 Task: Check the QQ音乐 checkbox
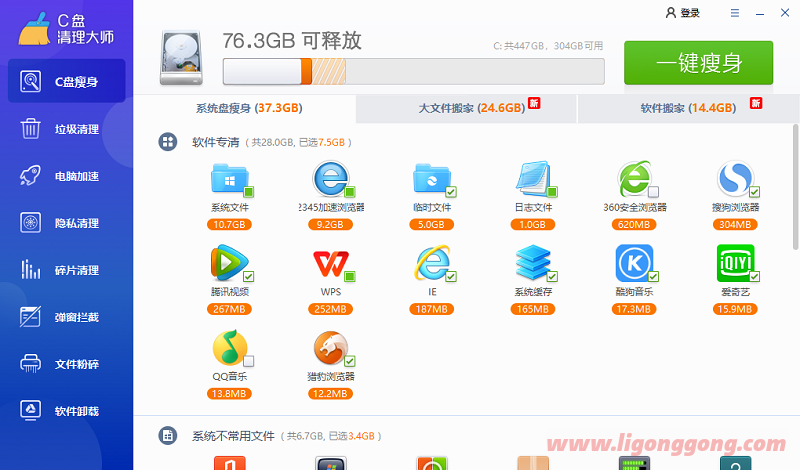point(248,361)
